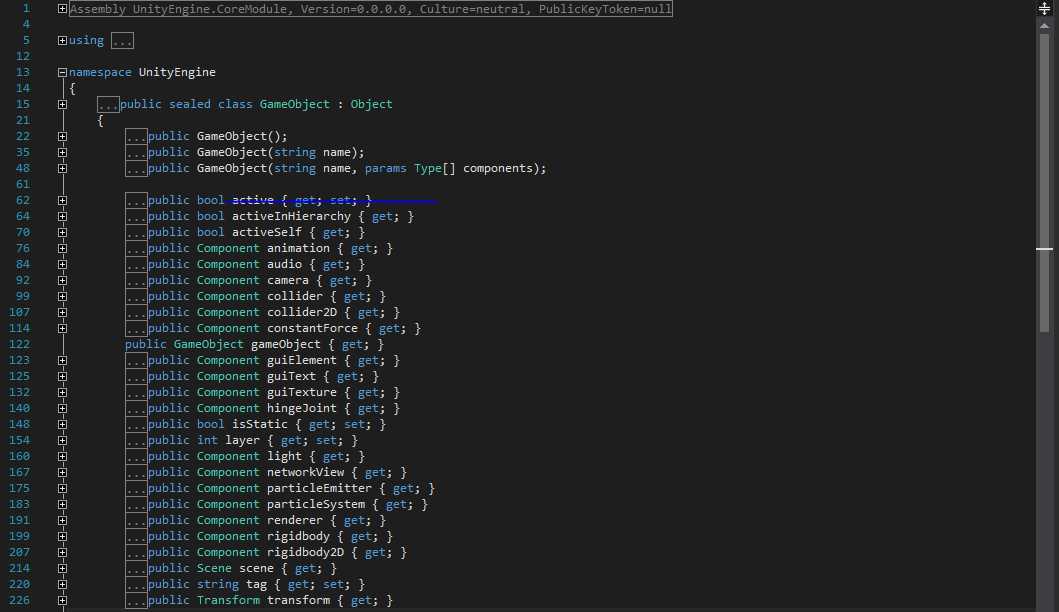Expand the outline for guiElement property
The height and width of the screenshot is (612, 1059).
click(x=62, y=361)
